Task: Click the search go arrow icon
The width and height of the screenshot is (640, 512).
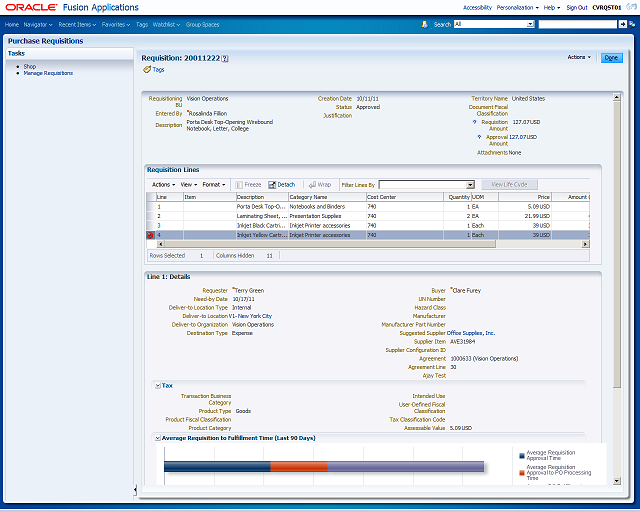Action: click(622, 24)
